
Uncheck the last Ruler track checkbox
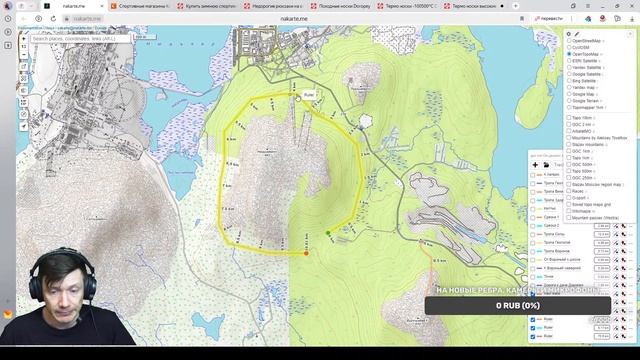[x=533, y=336]
